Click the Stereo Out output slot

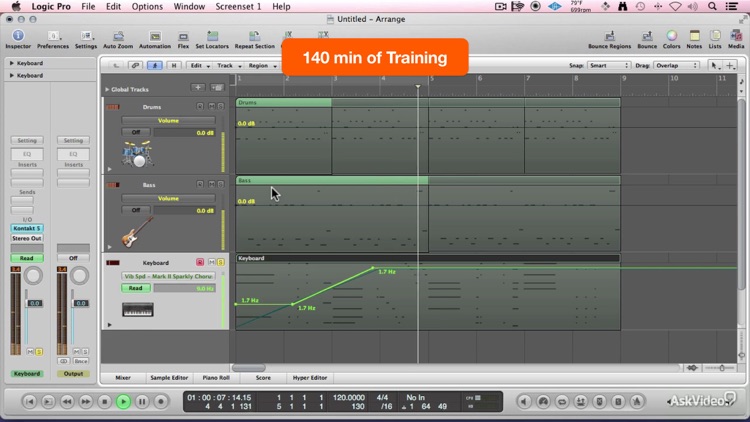(27, 238)
